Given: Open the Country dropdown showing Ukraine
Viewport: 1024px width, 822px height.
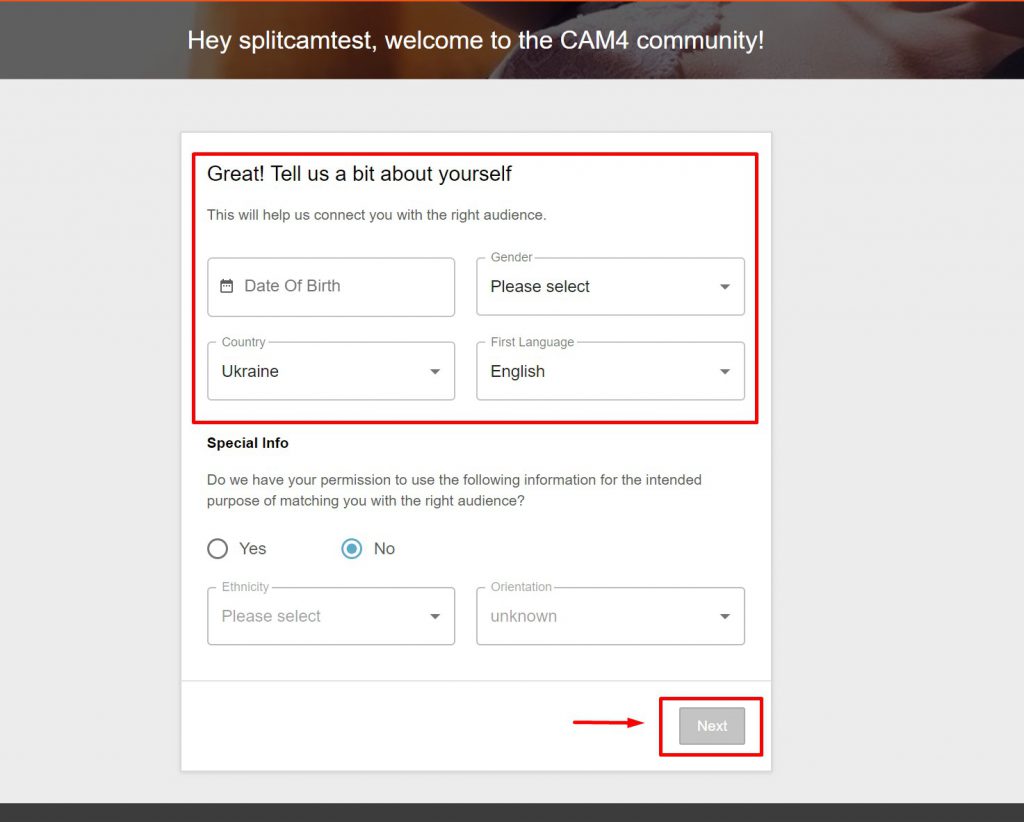Looking at the screenshot, I should point(331,371).
